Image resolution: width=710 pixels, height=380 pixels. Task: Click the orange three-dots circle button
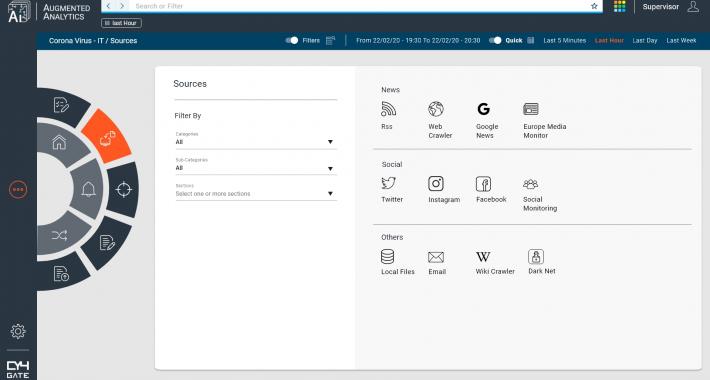pyautogui.click(x=18, y=189)
